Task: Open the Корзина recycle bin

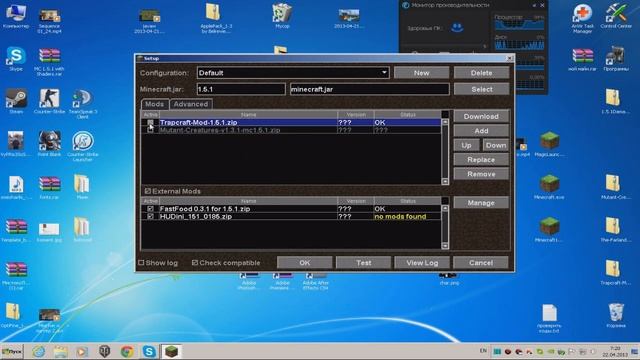Action: point(616,315)
